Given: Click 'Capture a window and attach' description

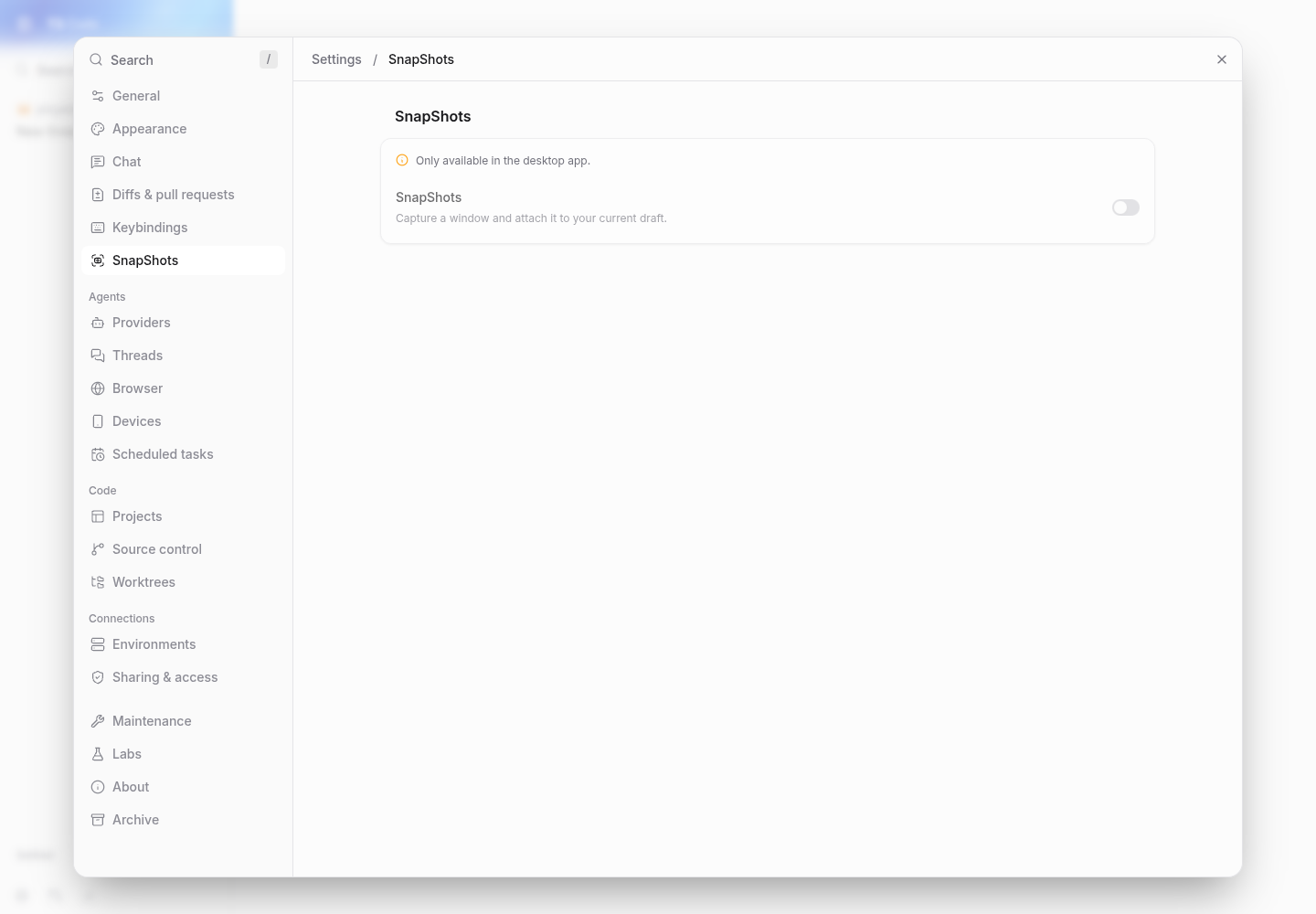Looking at the screenshot, I should (531, 218).
